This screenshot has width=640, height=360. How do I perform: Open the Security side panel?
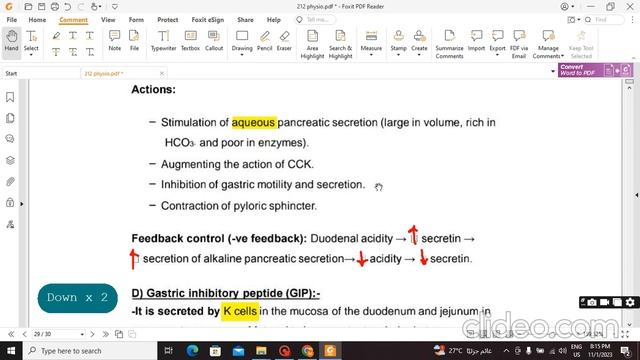tap(10, 203)
